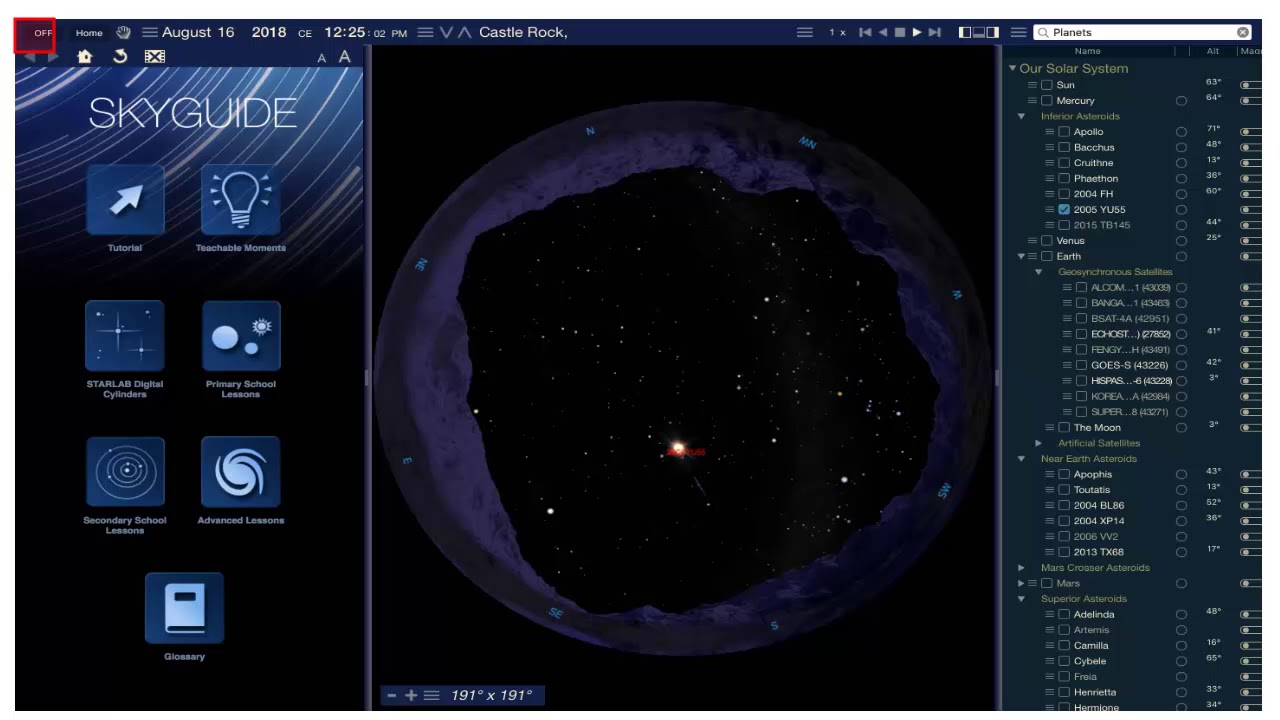Open Teachable Moments lightbulb icon

coord(241,200)
